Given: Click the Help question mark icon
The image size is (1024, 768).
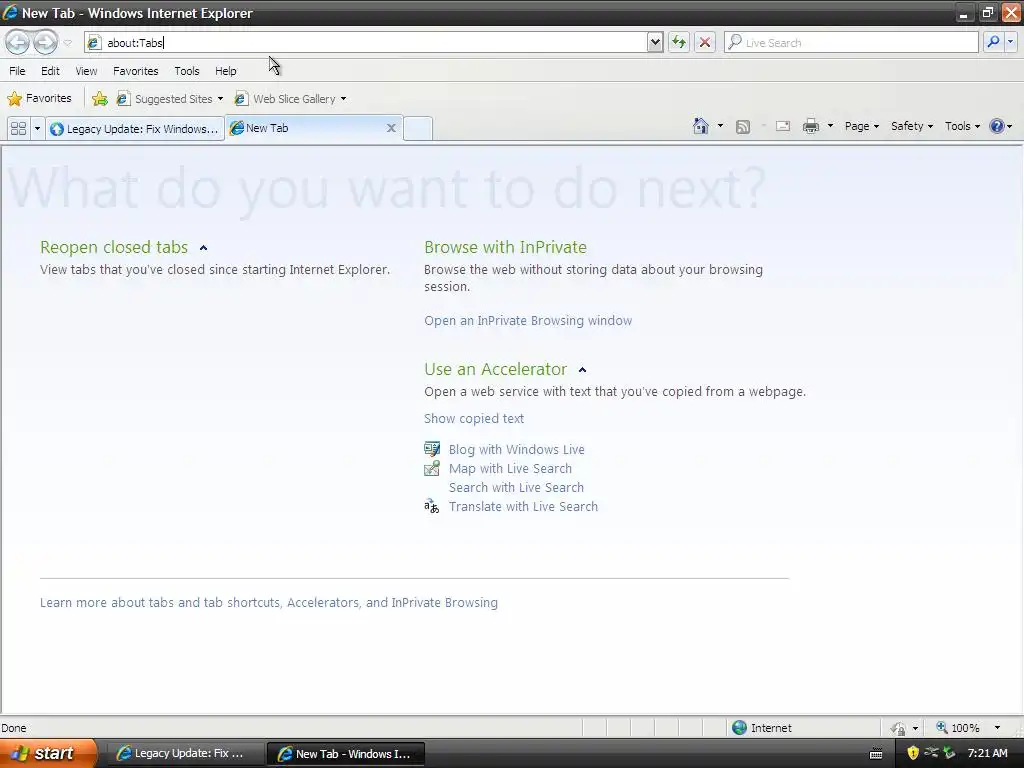Looking at the screenshot, I should pyautogui.click(x=997, y=126).
